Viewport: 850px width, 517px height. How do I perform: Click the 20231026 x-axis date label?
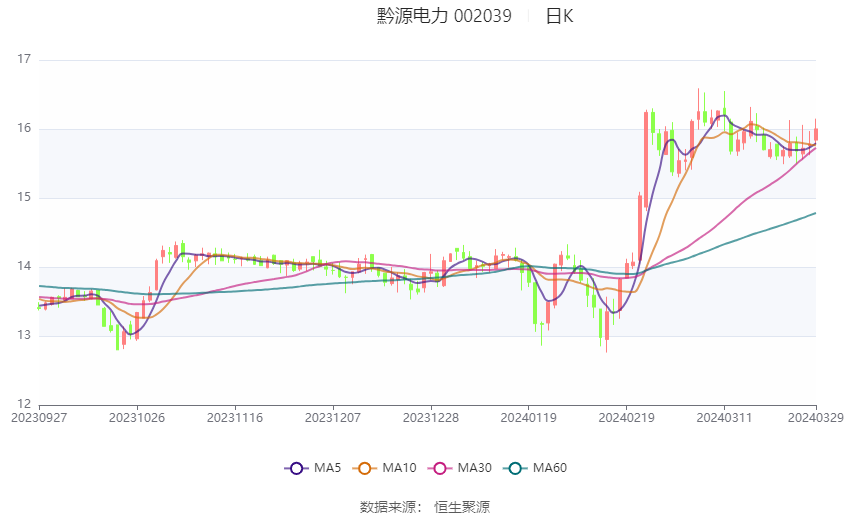tap(137, 418)
